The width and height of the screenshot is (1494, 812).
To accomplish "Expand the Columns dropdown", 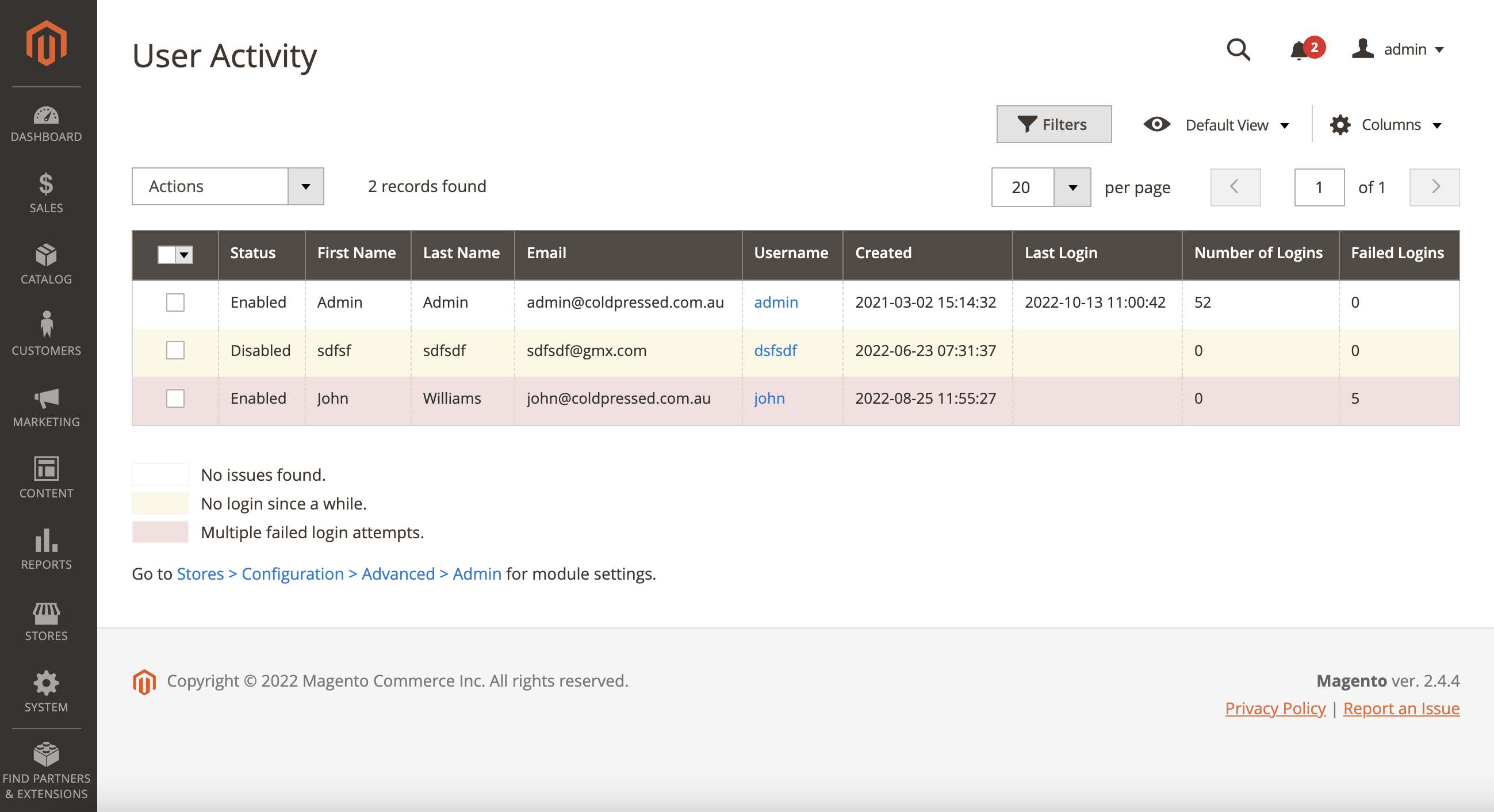I will click(x=1386, y=125).
